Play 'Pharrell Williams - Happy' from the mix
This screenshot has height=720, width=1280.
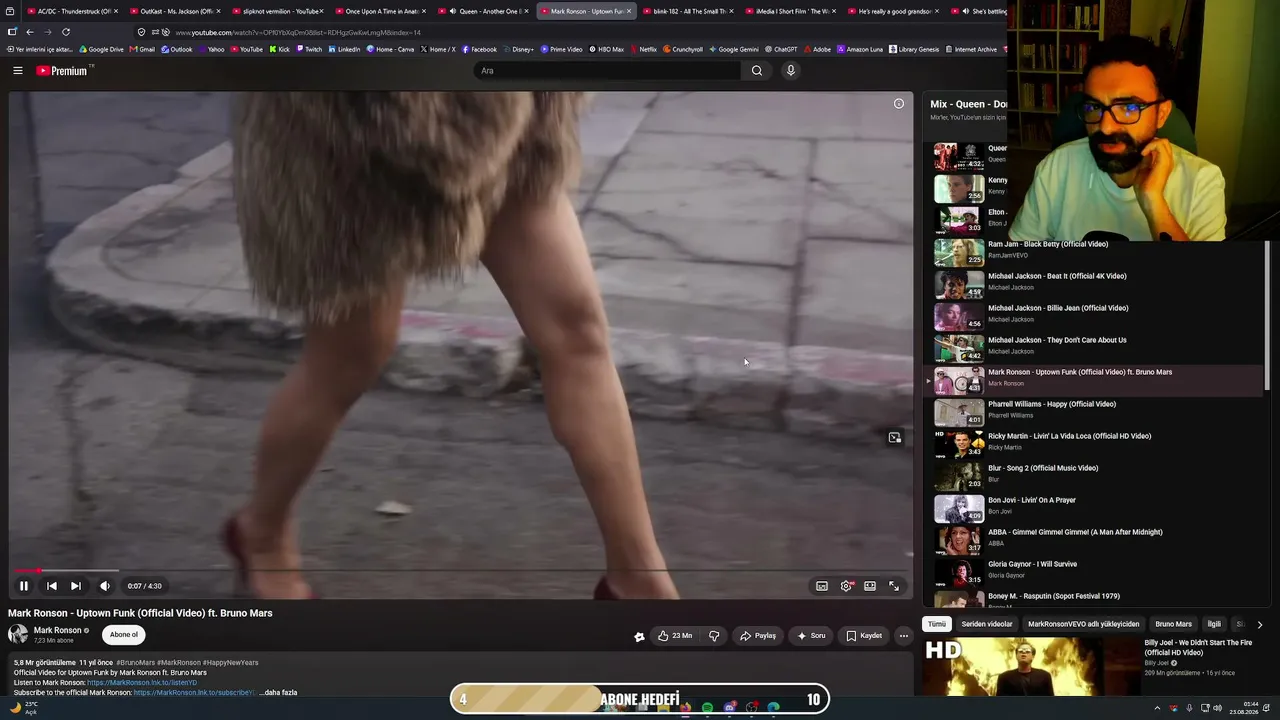[1095, 411]
